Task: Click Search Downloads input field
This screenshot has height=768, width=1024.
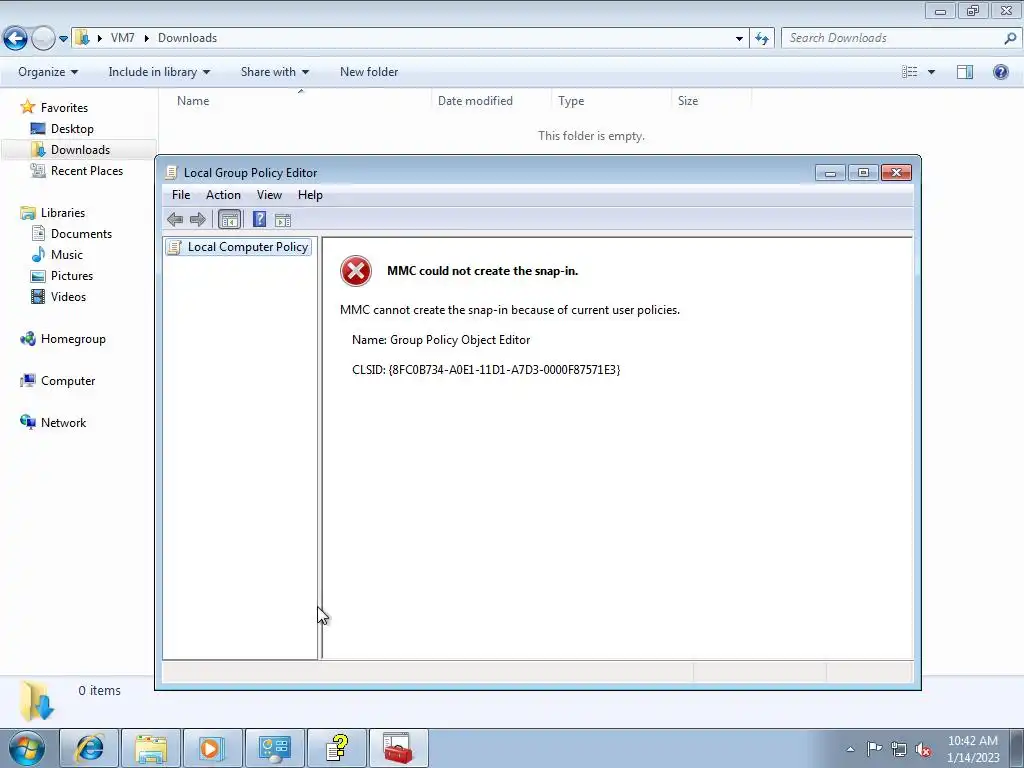Action: click(x=893, y=38)
